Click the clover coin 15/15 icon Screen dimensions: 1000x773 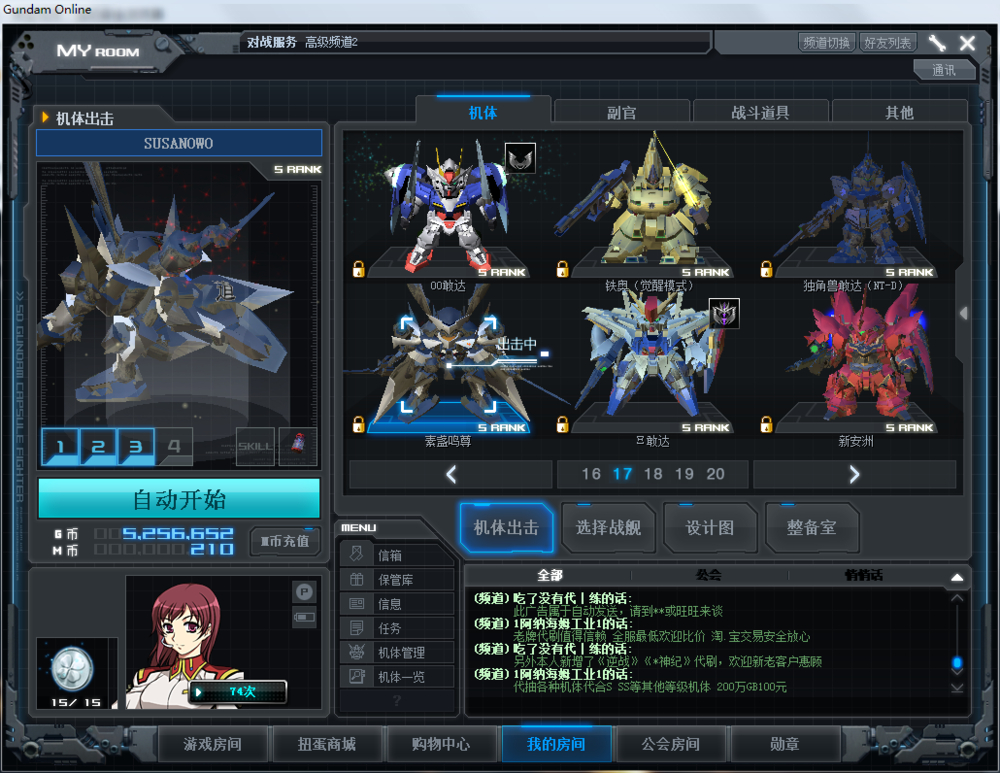pyautogui.click(x=72, y=669)
